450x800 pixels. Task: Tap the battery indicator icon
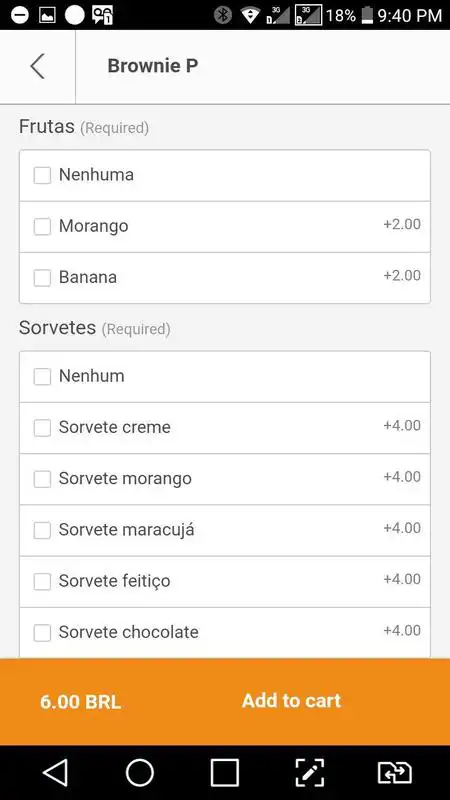(x=367, y=15)
